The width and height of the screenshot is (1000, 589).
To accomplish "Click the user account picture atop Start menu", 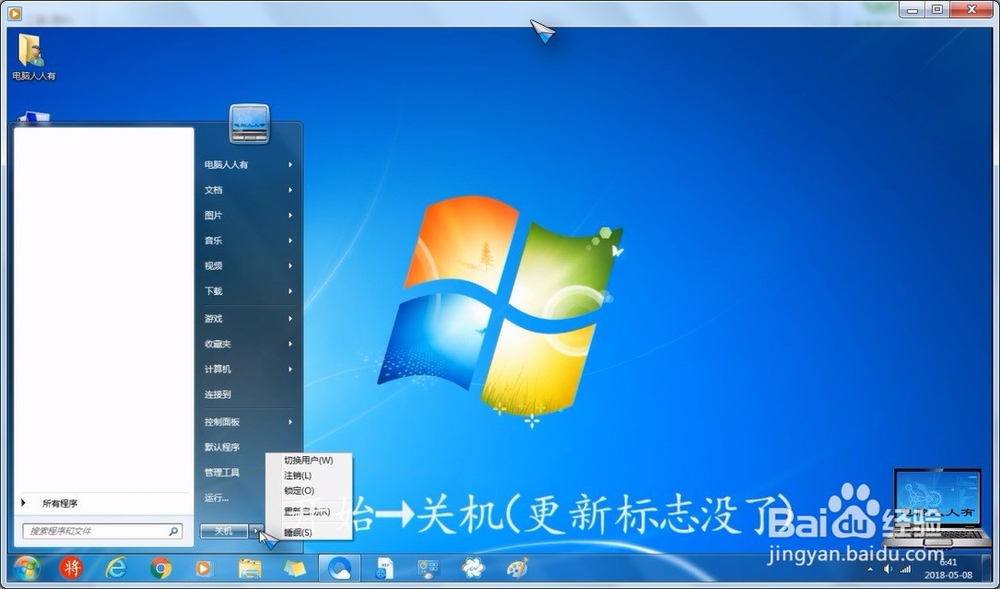I will click(x=249, y=123).
